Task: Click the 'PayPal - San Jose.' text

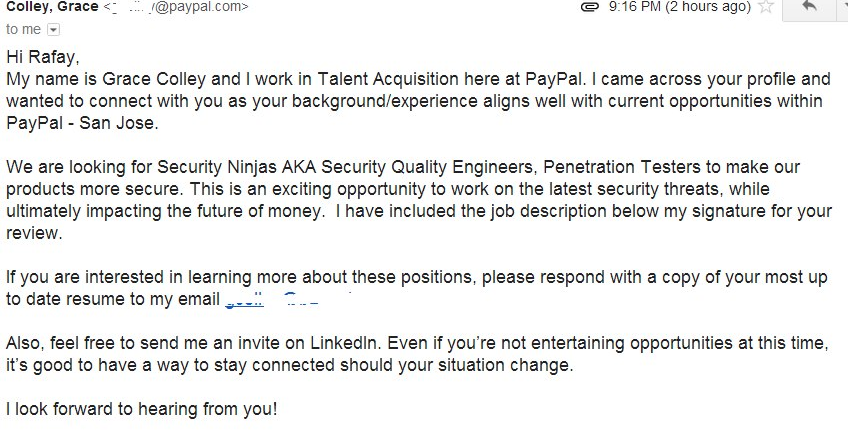Action: (x=82, y=123)
